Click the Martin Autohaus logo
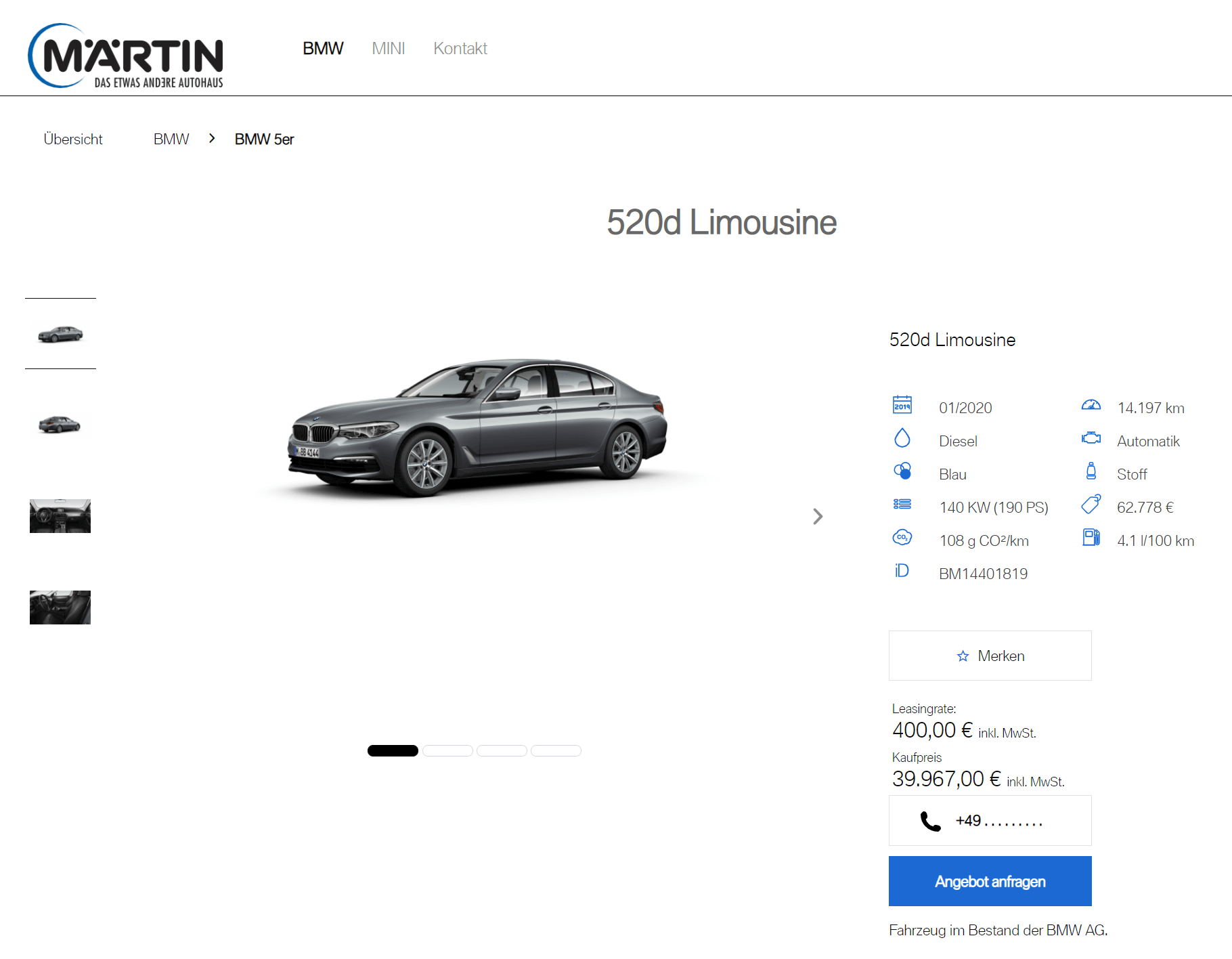The image size is (1232, 959). click(126, 56)
